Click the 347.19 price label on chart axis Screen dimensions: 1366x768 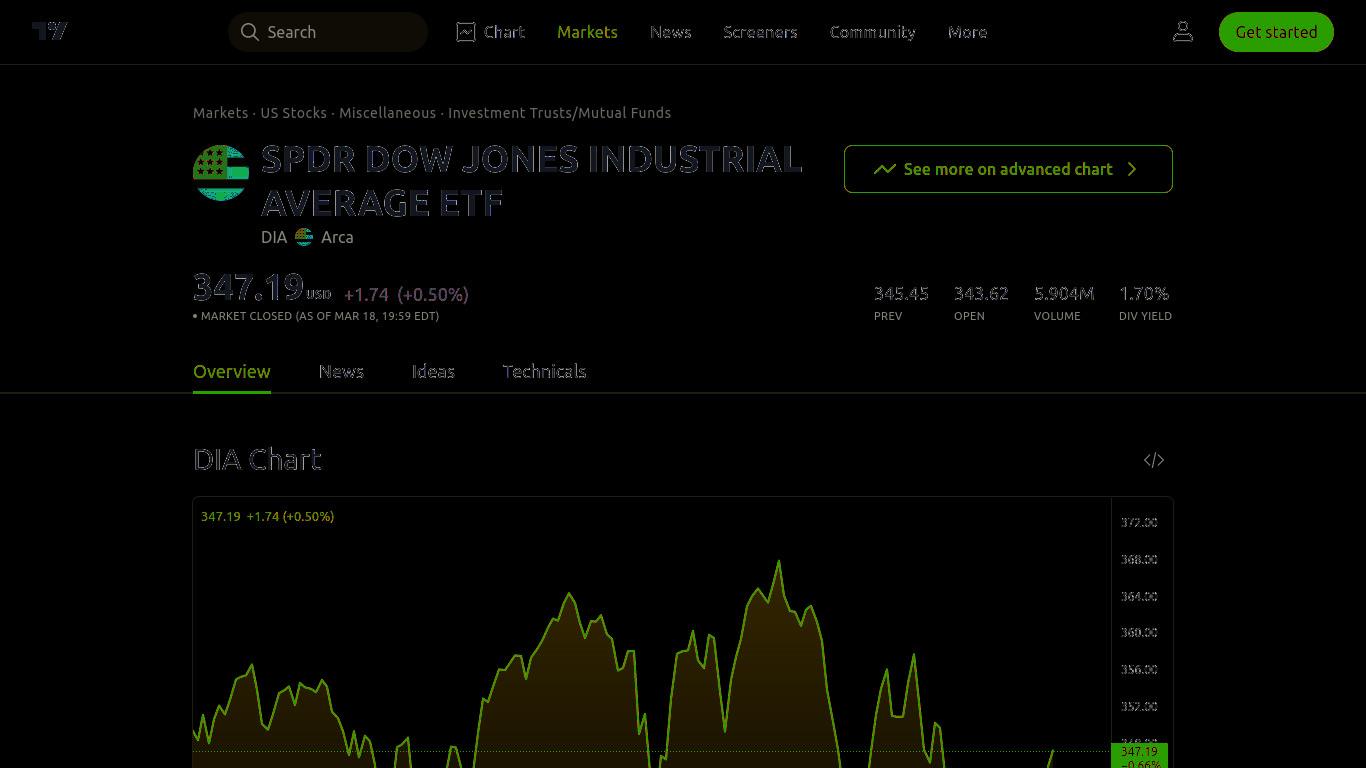click(x=1139, y=752)
